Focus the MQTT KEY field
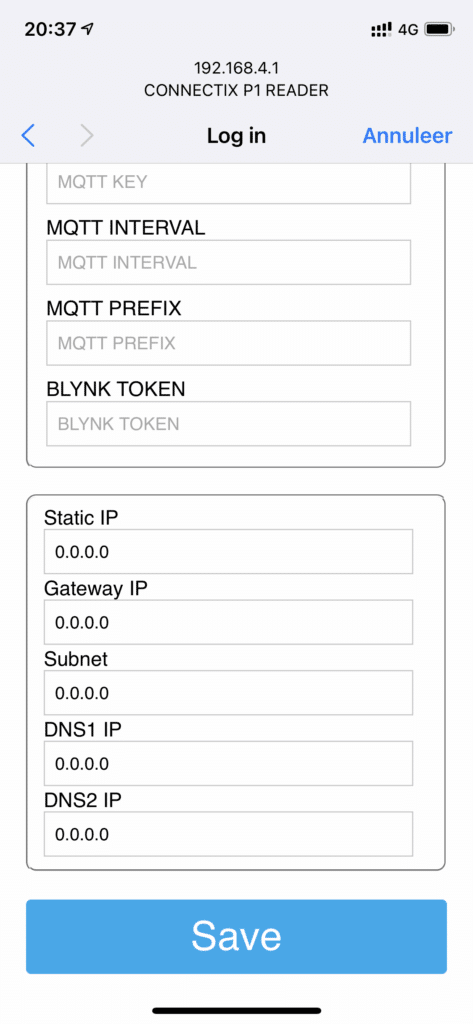This screenshot has width=473, height=1024. (229, 182)
